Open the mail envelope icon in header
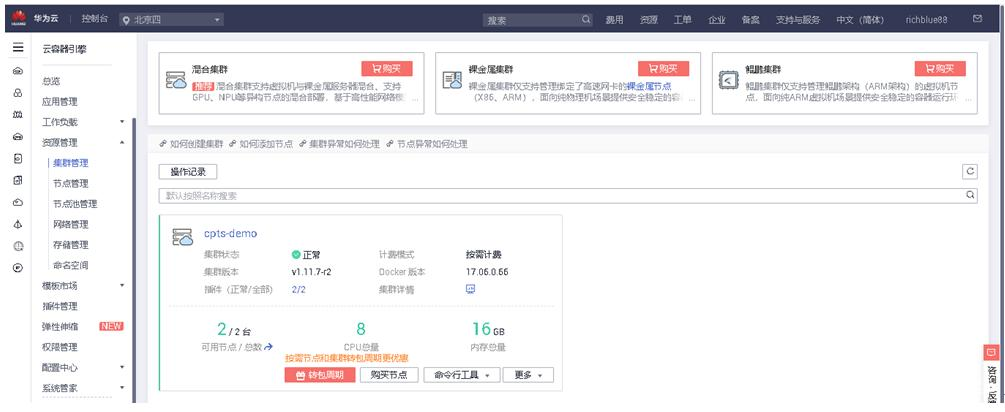This screenshot has width=1005, height=412. [x=977, y=19]
